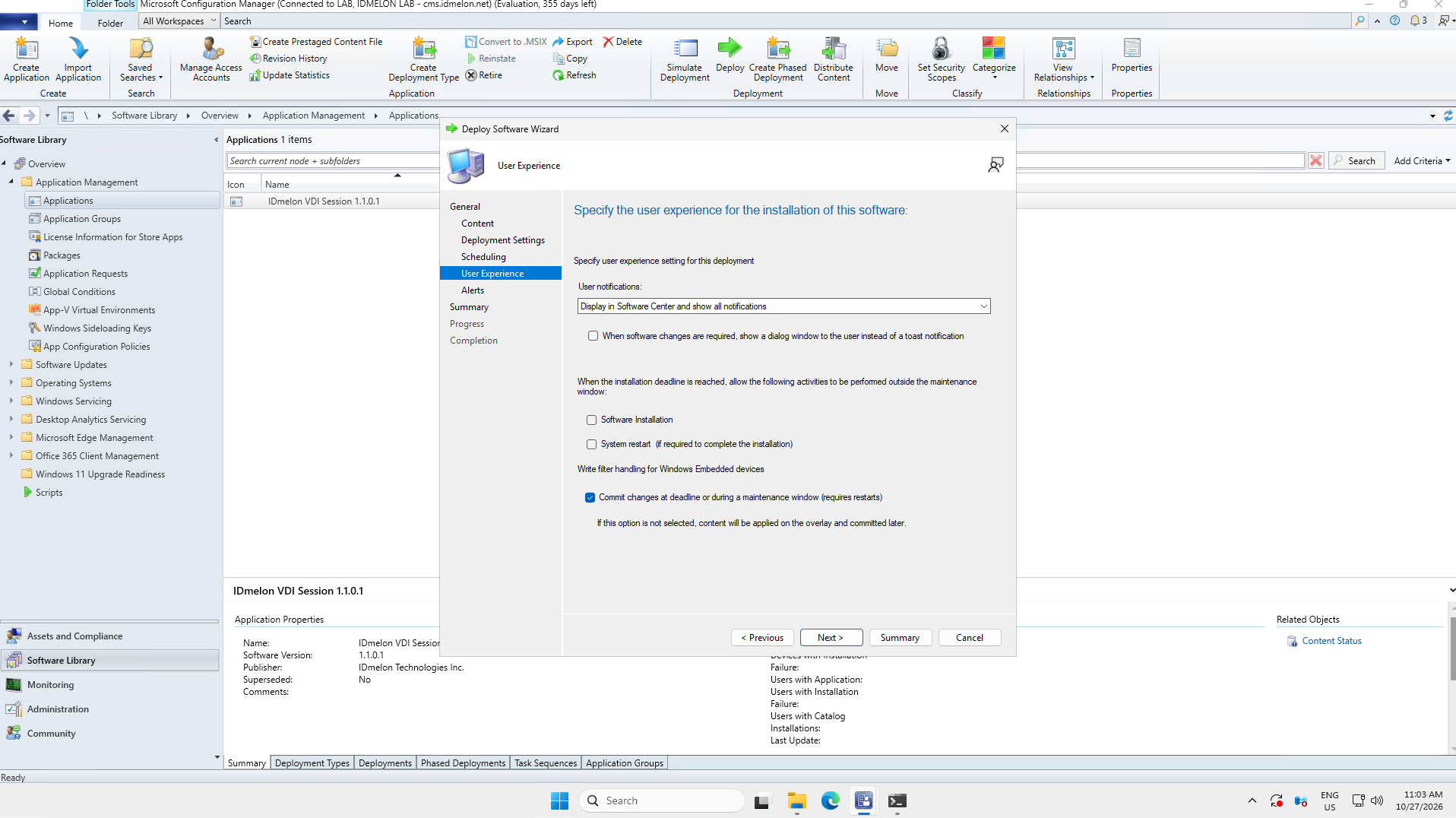
Task: Open the Phased Deployments bottom tab
Action: click(x=464, y=763)
